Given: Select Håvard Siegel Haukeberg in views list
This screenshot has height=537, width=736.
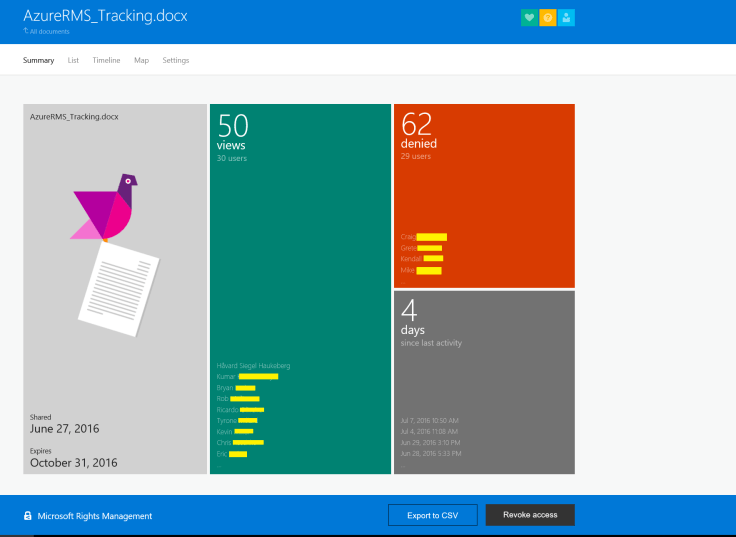Looking at the screenshot, I should pos(253,365).
